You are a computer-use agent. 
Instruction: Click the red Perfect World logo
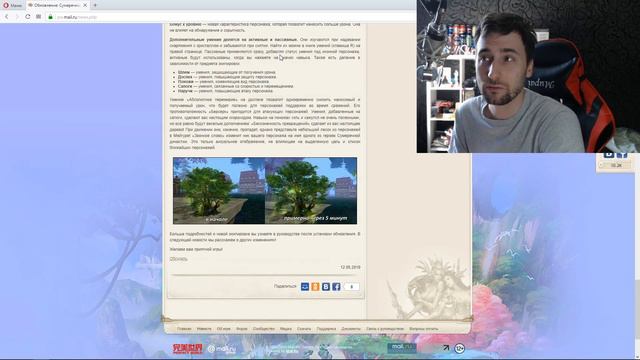coord(188,349)
